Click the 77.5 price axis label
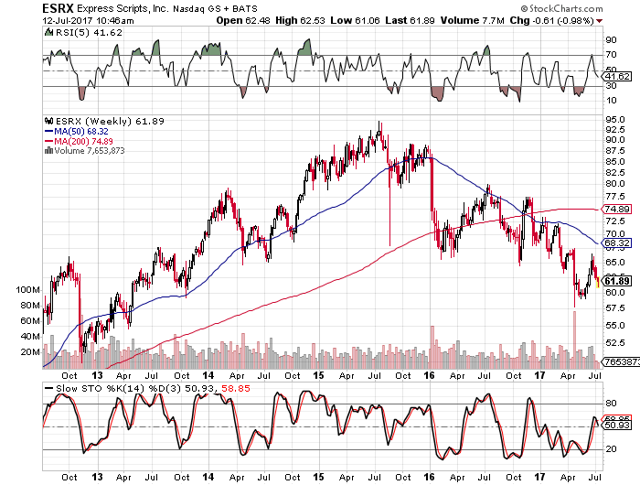Image resolution: width=640 pixels, height=485 pixels. coord(615,196)
